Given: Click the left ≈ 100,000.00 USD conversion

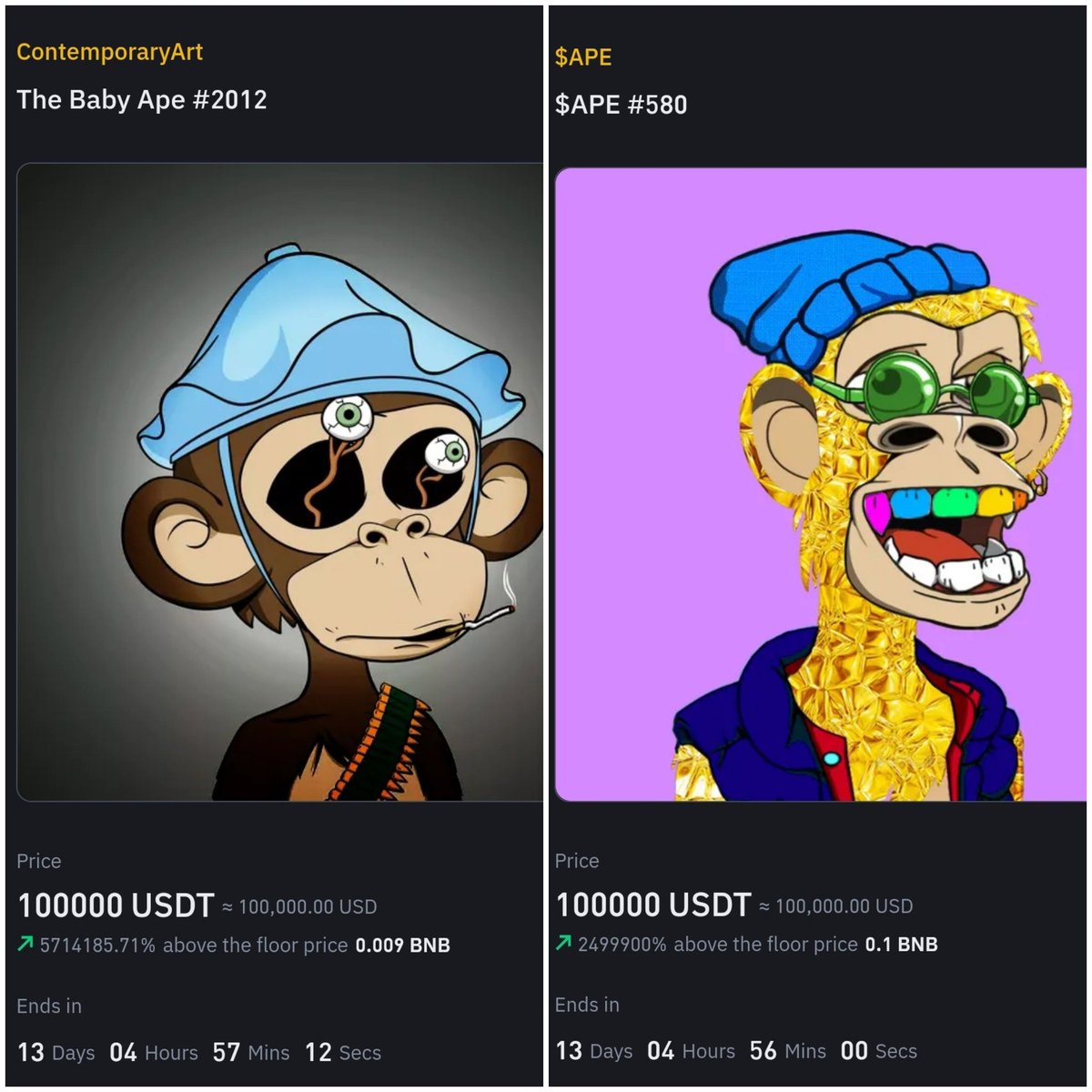Looking at the screenshot, I should pyautogui.click(x=299, y=907).
